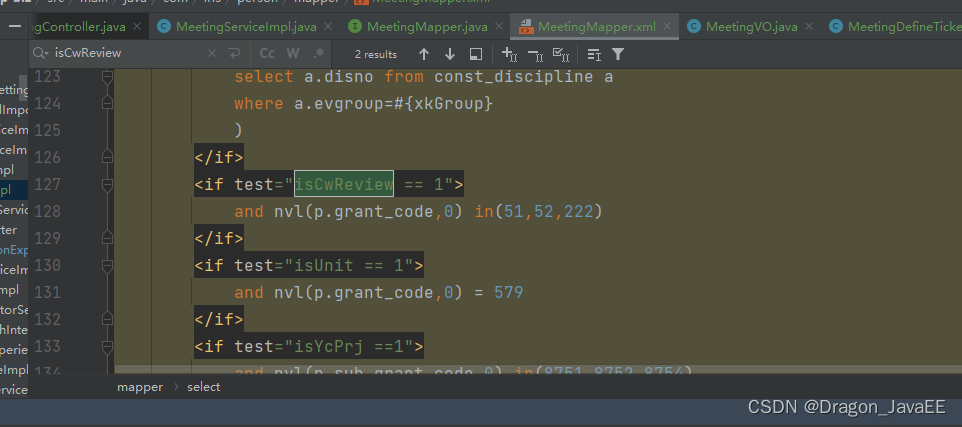
Task: Click 'a.disno' on line 123
Action: pos(339,77)
